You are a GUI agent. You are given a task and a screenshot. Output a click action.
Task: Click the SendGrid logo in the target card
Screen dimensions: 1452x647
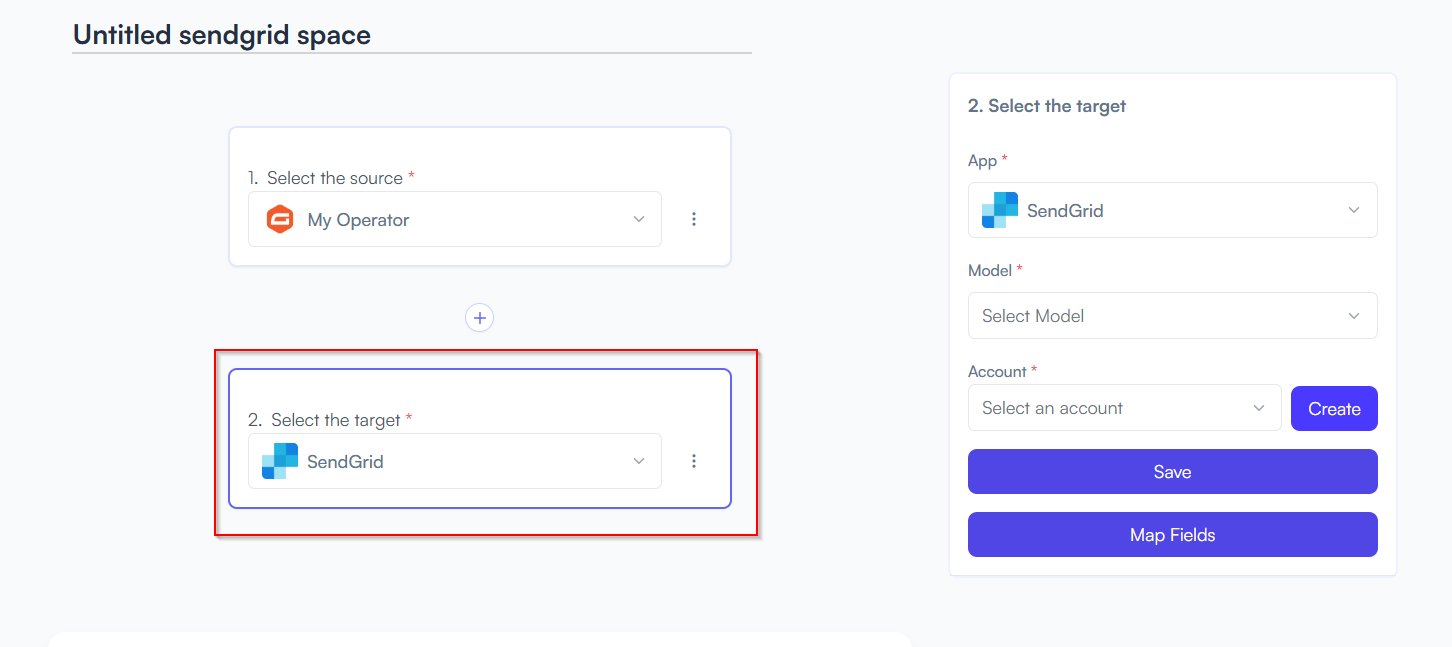pos(280,461)
